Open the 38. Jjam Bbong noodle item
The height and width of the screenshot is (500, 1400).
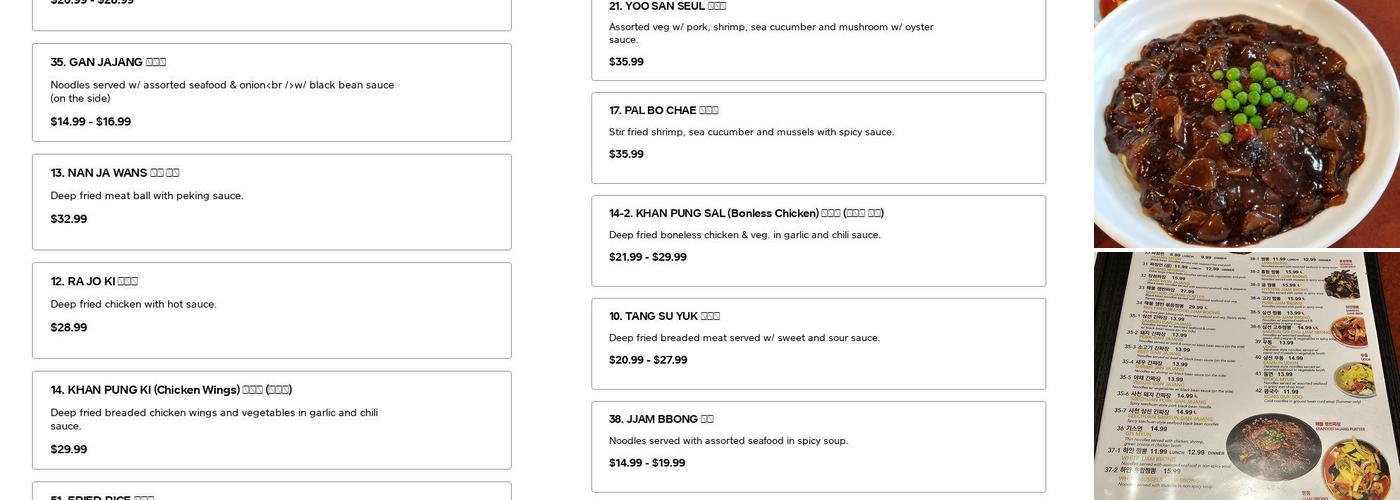click(818, 447)
